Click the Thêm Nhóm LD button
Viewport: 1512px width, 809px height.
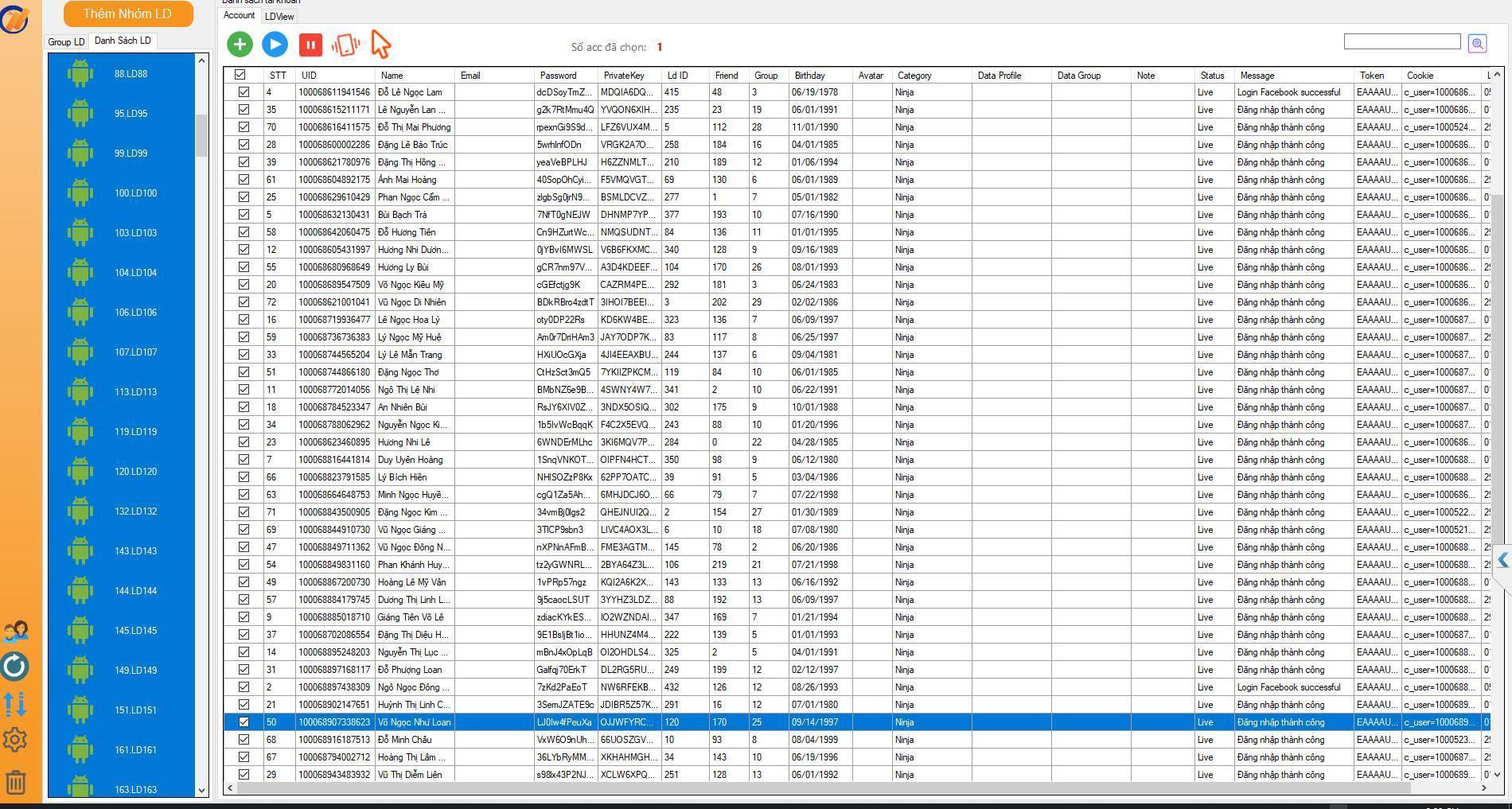tap(127, 14)
